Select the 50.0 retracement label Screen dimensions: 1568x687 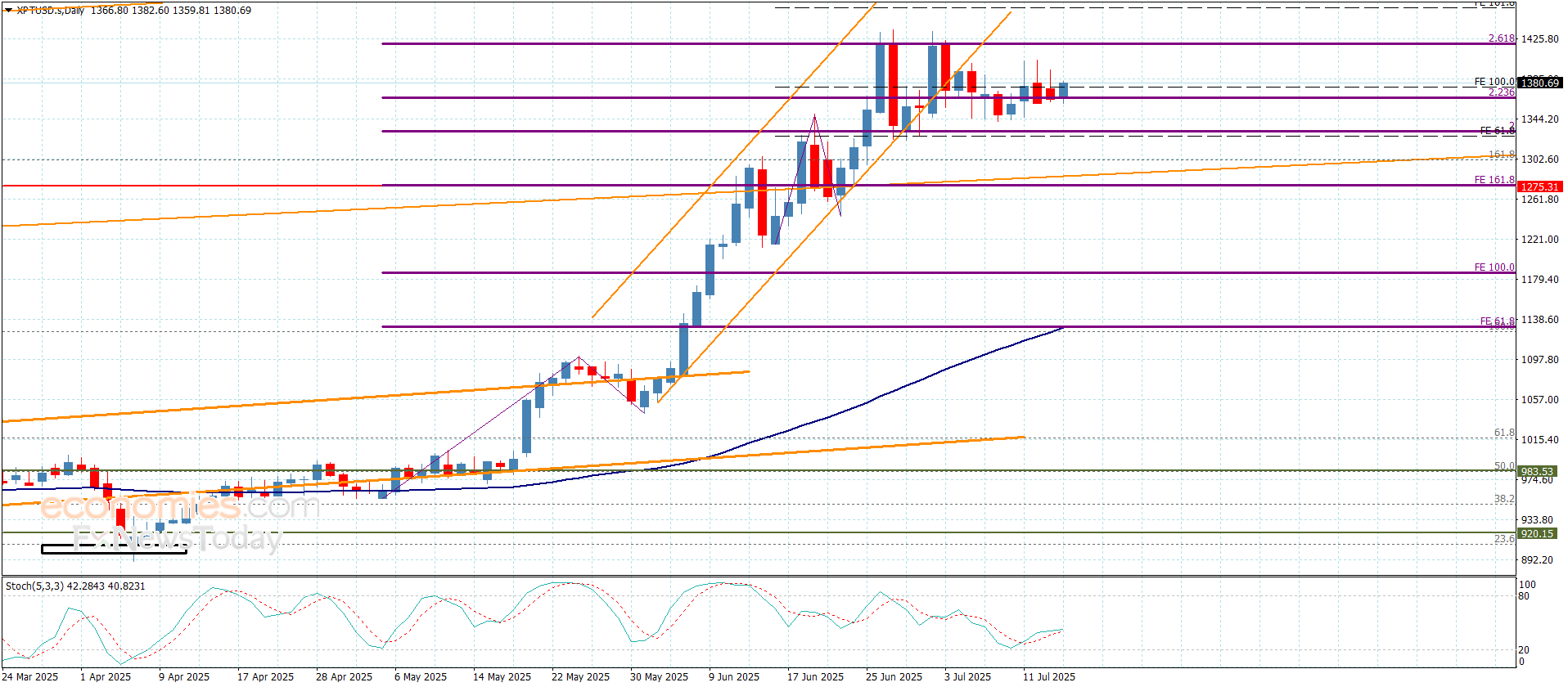click(1504, 466)
